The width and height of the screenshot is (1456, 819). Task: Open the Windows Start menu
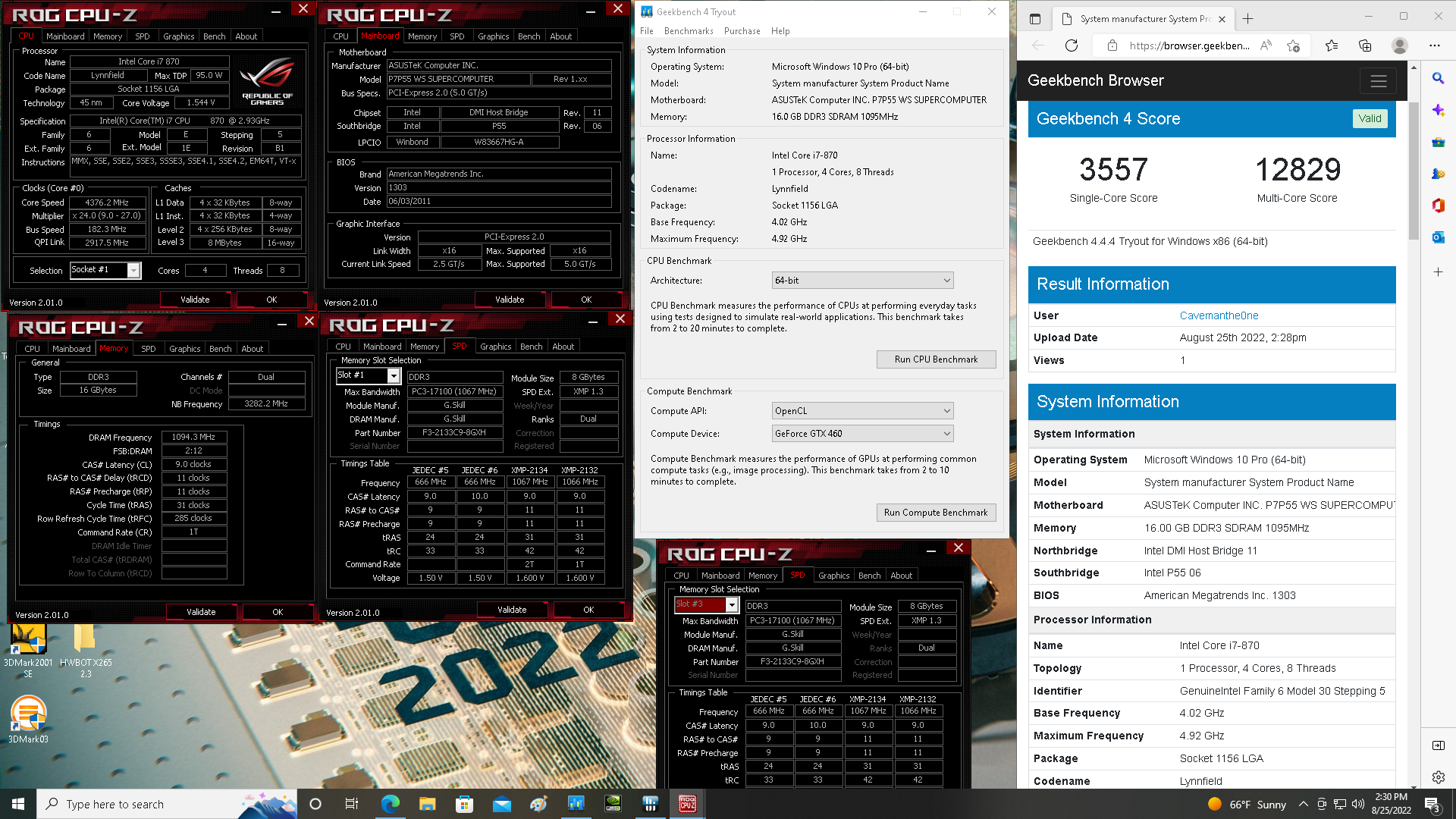click(18, 804)
